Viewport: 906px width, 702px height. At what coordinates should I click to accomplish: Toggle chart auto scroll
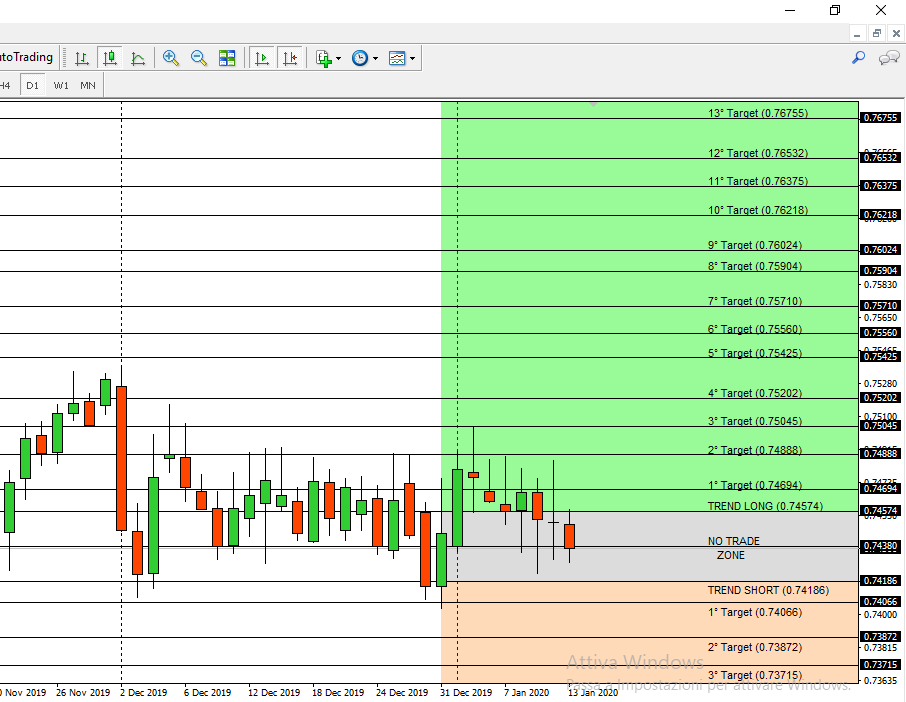262,58
